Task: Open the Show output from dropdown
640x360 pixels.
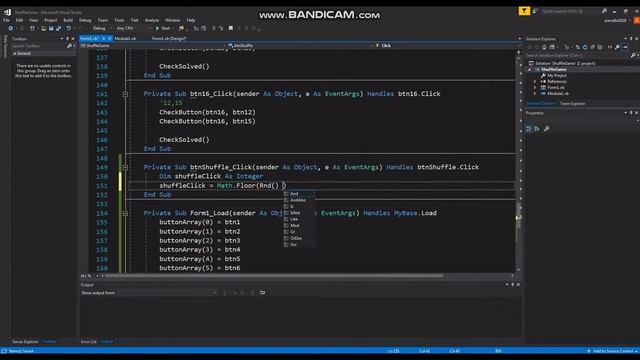Action: coord(167,293)
